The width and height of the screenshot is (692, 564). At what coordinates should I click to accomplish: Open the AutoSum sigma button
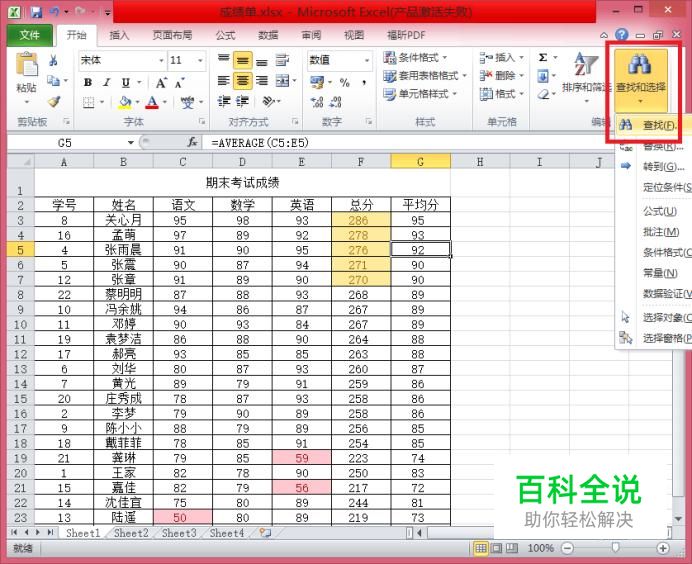point(543,57)
